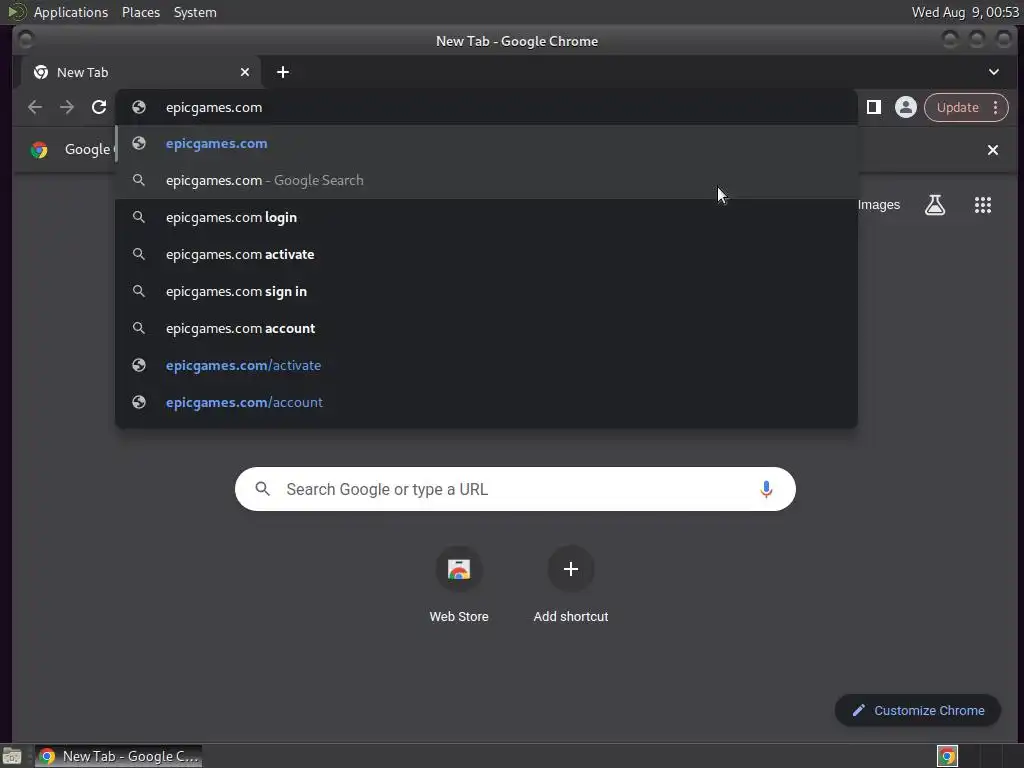Open the window menu button in the title bar

click(x=26, y=40)
